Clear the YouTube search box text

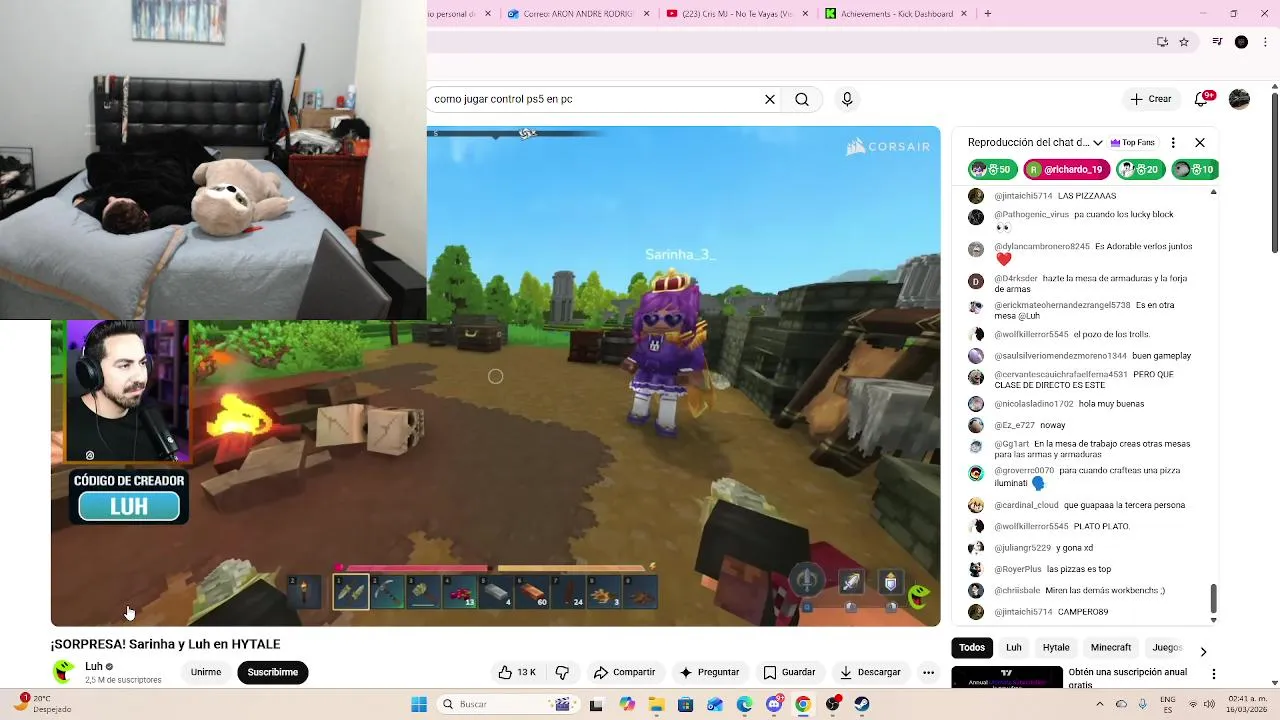pyautogui.click(x=770, y=99)
